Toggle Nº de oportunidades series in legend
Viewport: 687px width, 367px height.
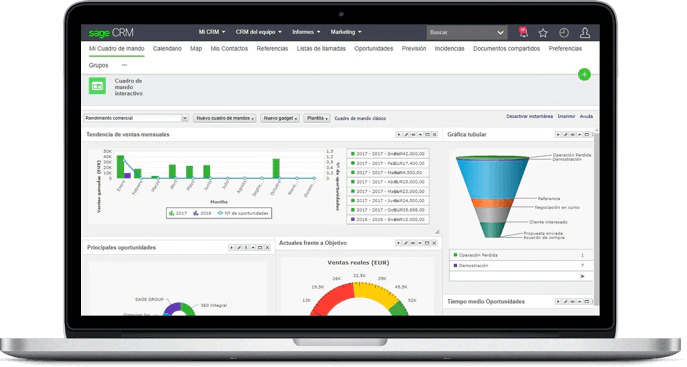click(x=243, y=213)
